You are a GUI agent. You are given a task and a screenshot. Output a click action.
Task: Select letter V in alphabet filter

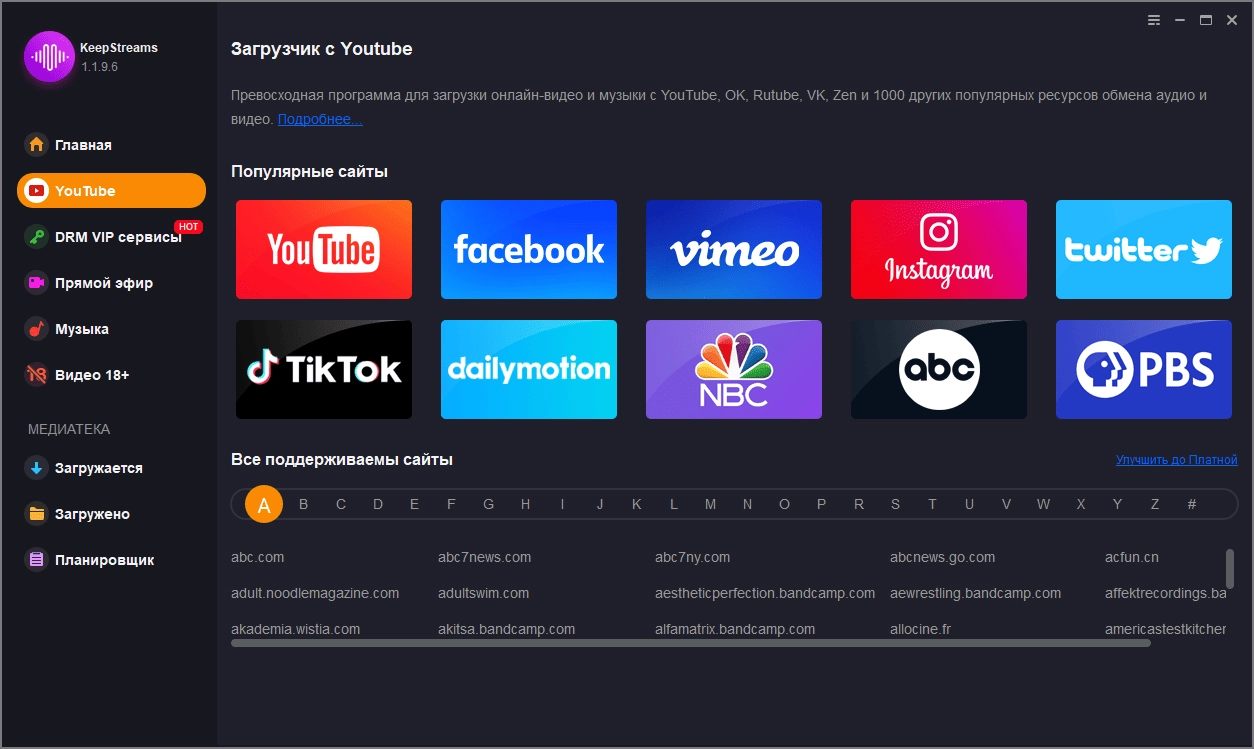point(1006,505)
